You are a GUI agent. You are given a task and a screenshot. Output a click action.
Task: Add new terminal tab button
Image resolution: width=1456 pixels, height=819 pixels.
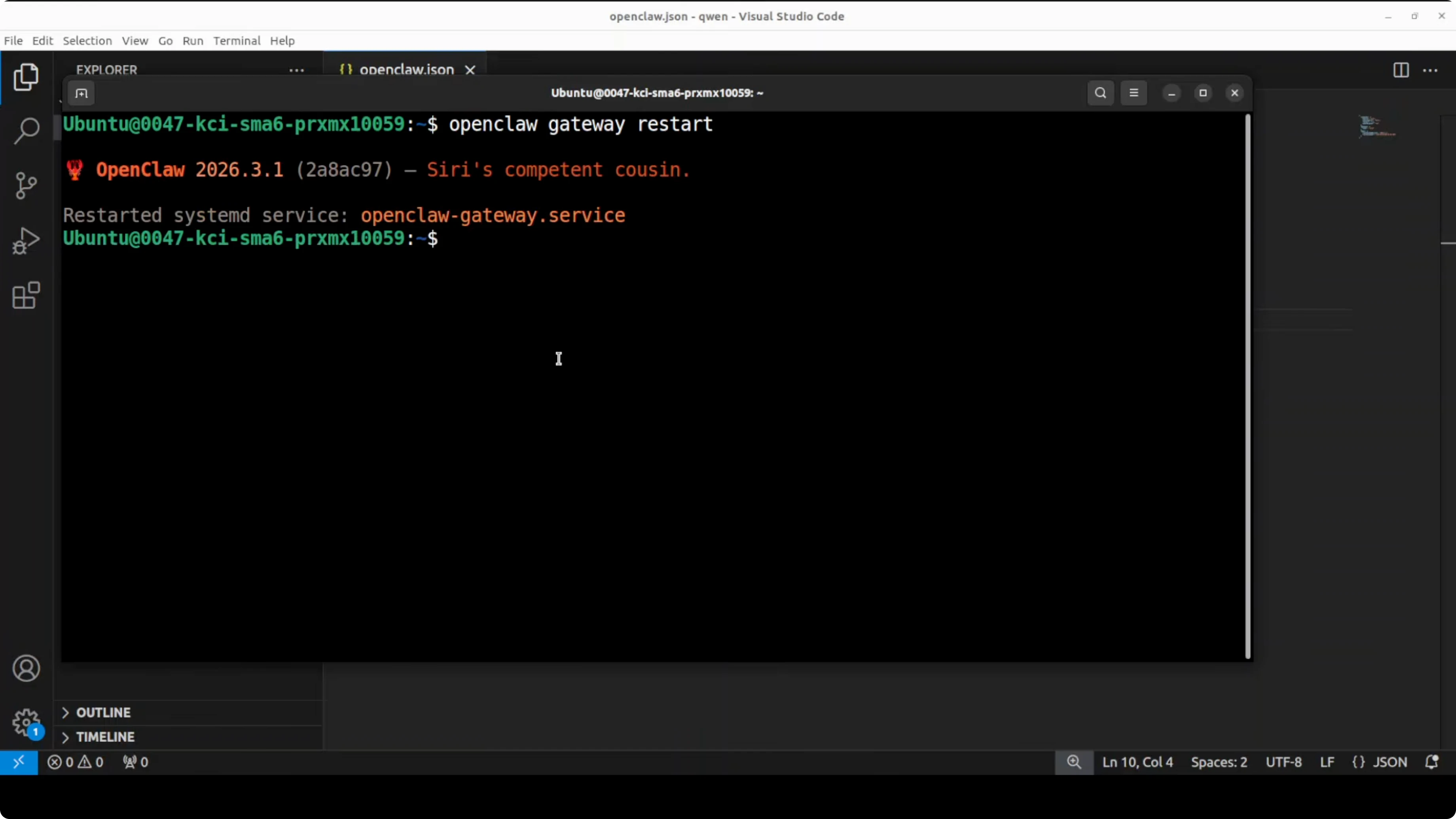(82, 93)
